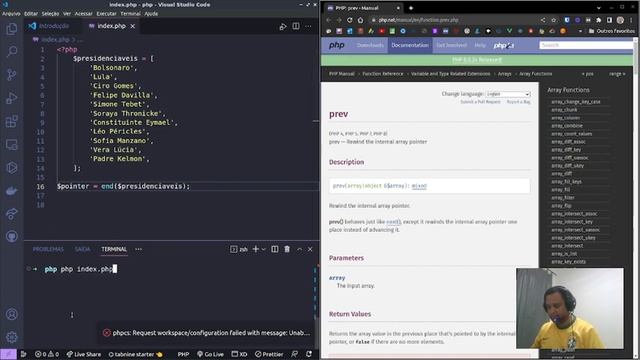
Task: Run the PHP file from the editor toolbar
Action: click(283, 27)
